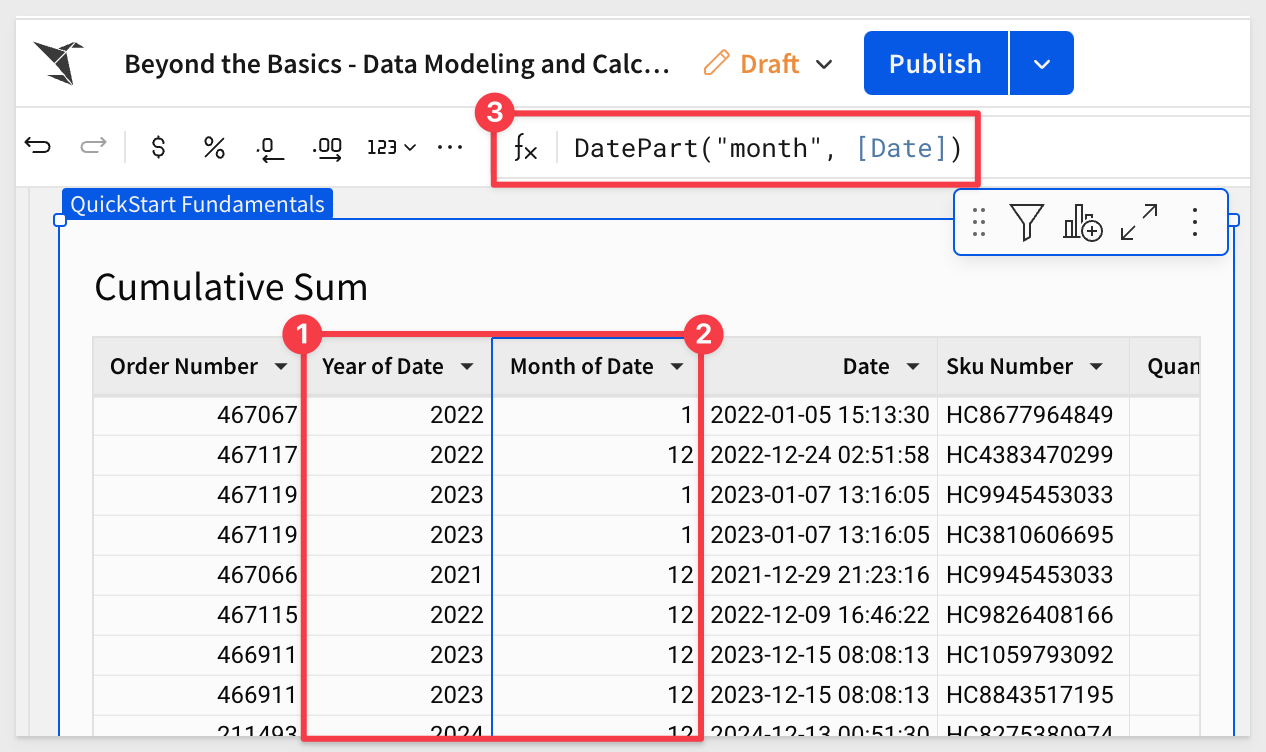Create a child chart element
Viewport: 1266px width, 752px height.
pos(1082,221)
